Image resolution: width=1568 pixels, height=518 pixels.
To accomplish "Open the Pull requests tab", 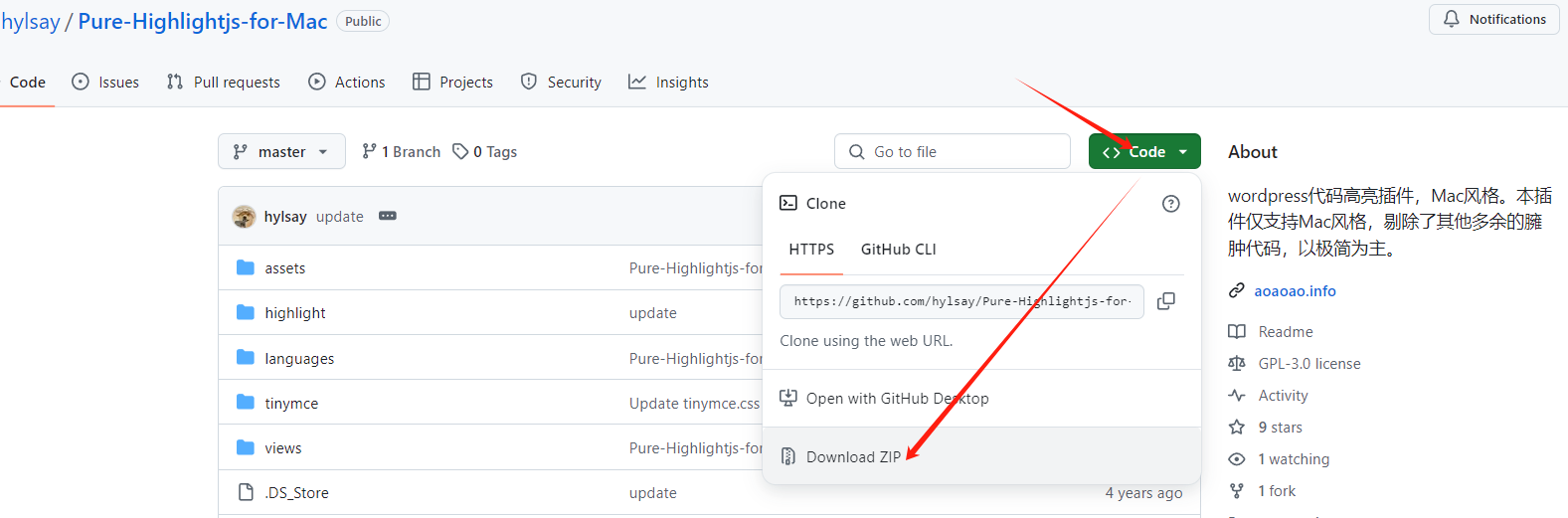I will 224,83.
